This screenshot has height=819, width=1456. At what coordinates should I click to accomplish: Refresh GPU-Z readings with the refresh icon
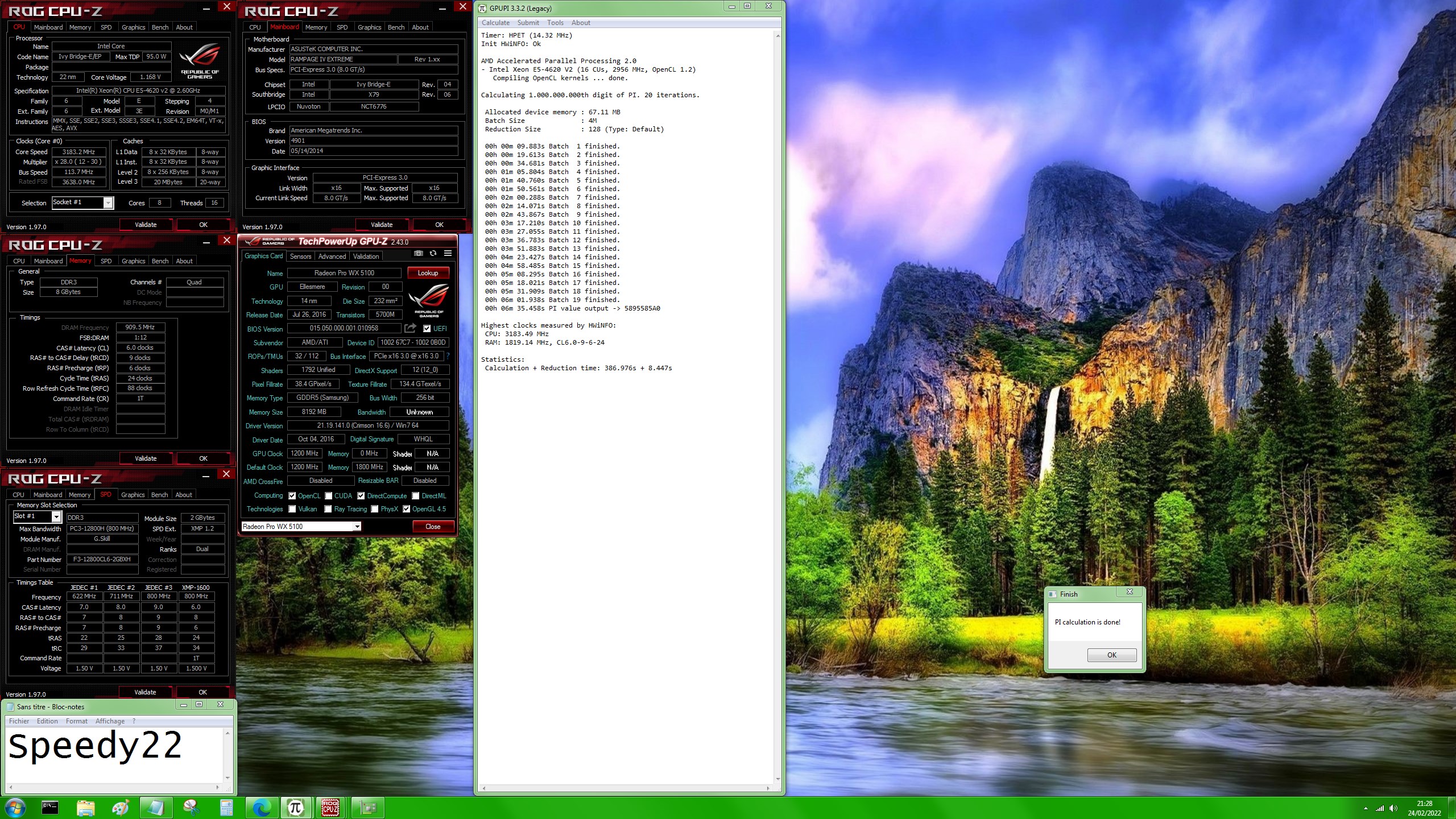pyautogui.click(x=433, y=254)
